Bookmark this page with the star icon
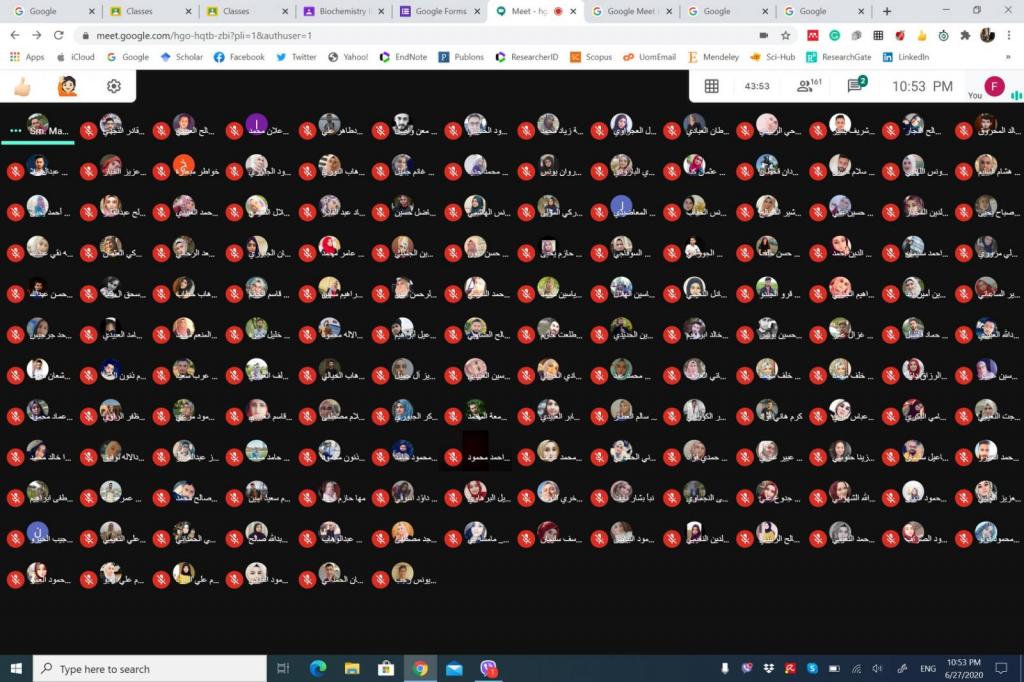 pos(787,35)
